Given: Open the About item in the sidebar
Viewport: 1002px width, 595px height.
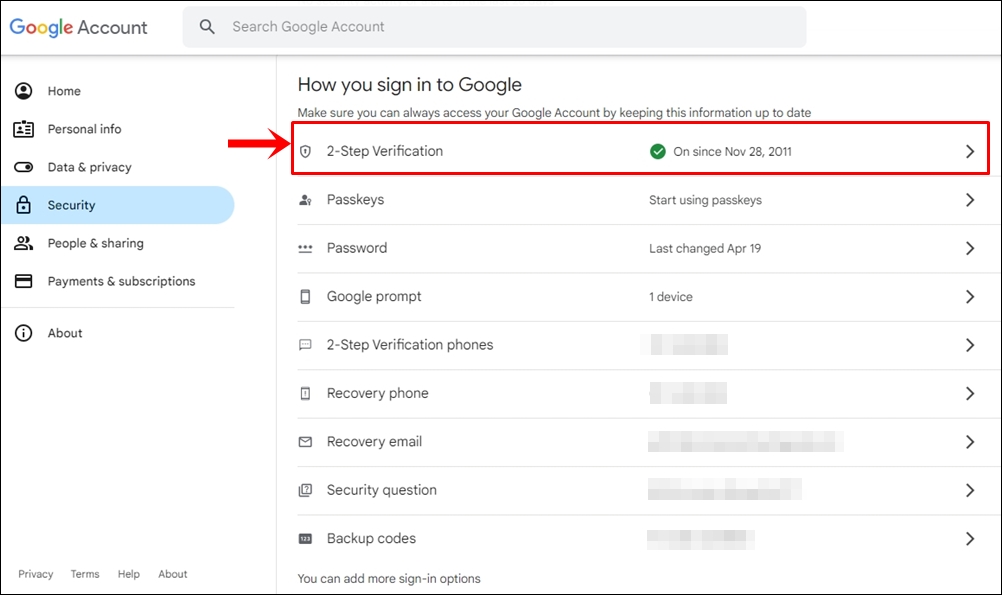Looking at the screenshot, I should (118, 333).
